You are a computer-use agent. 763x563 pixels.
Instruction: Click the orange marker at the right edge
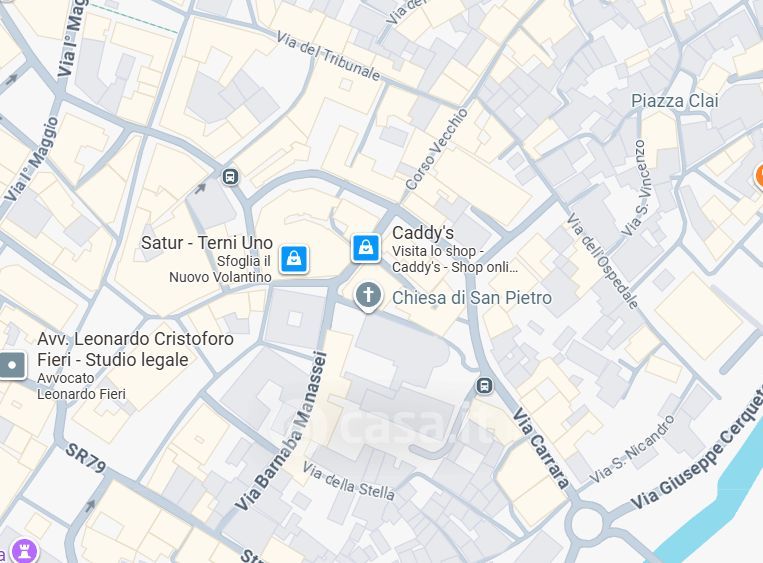pyautogui.click(x=759, y=177)
